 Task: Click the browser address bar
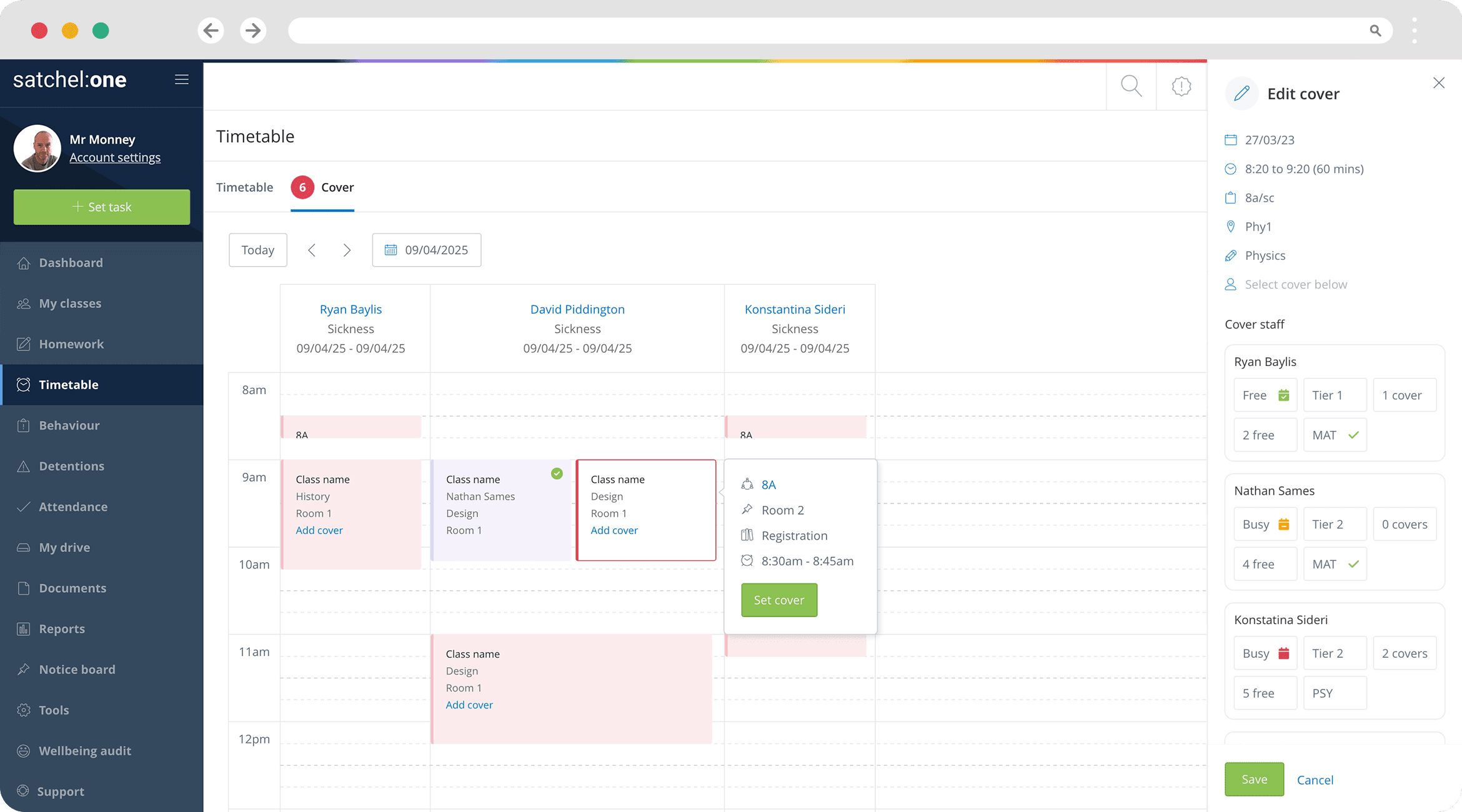pos(840,30)
